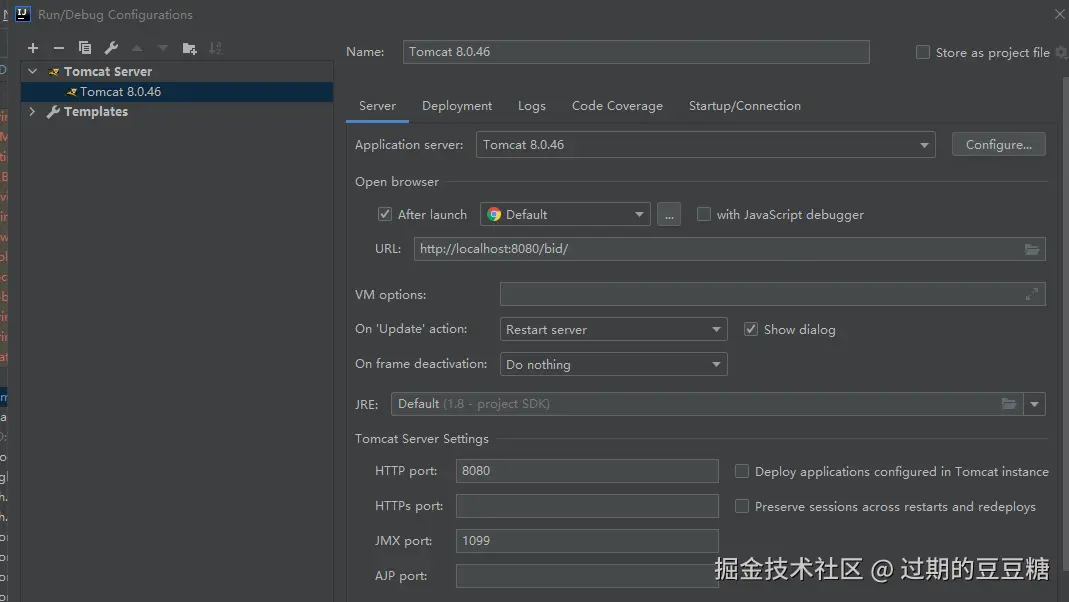The height and width of the screenshot is (602, 1069).
Task: Open On frame deactivation dropdown
Action: point(614,364)
